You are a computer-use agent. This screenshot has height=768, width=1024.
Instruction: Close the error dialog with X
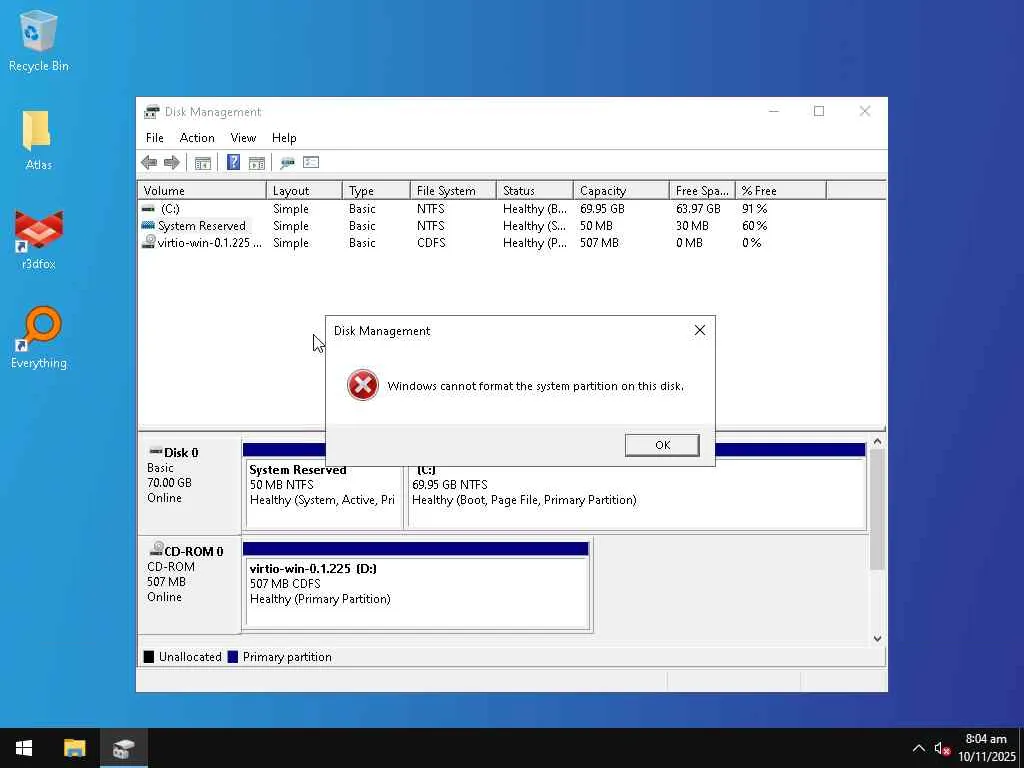click(x=699, y=330)
